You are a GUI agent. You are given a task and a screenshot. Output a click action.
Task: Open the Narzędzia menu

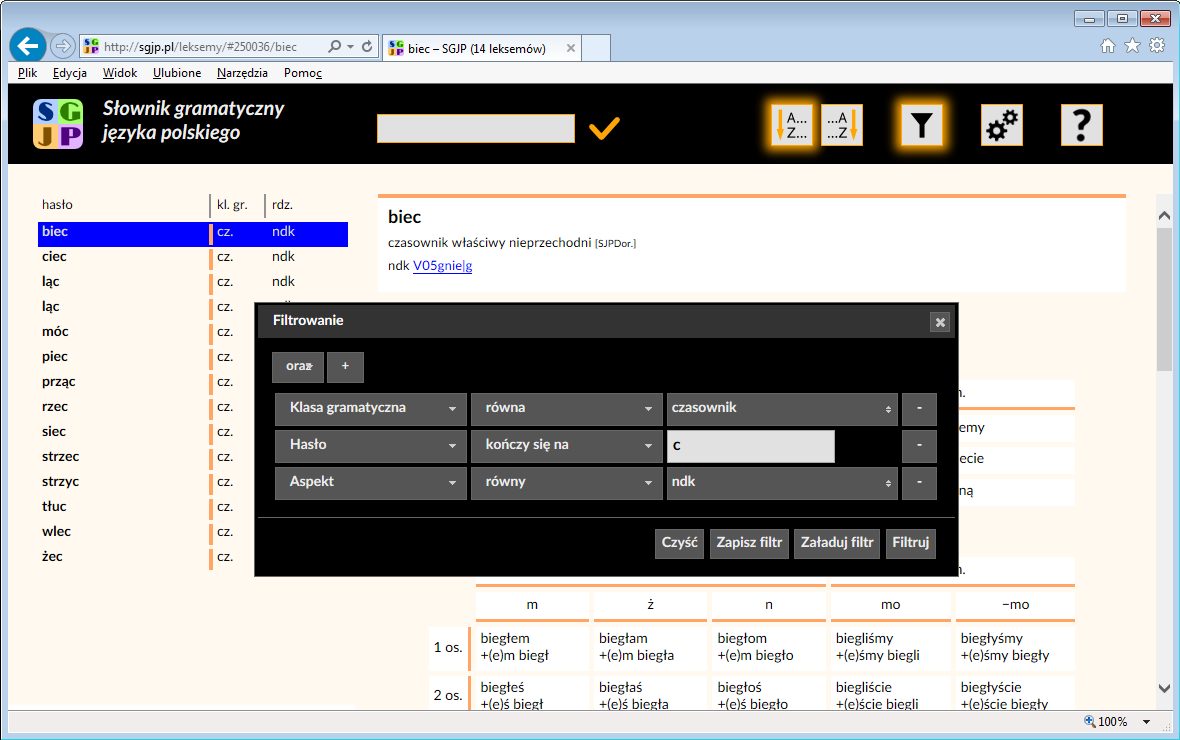[x=242, y=73]
